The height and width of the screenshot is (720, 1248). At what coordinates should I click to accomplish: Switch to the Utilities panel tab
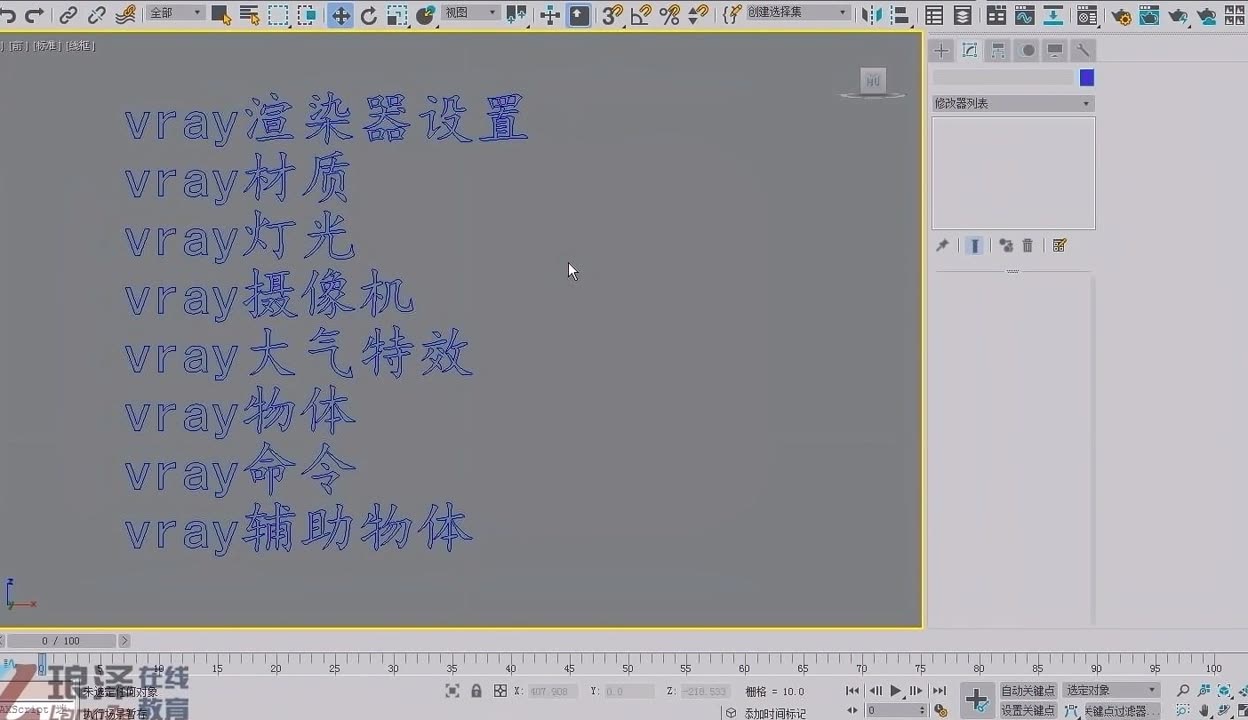(x=1083, y=50)
